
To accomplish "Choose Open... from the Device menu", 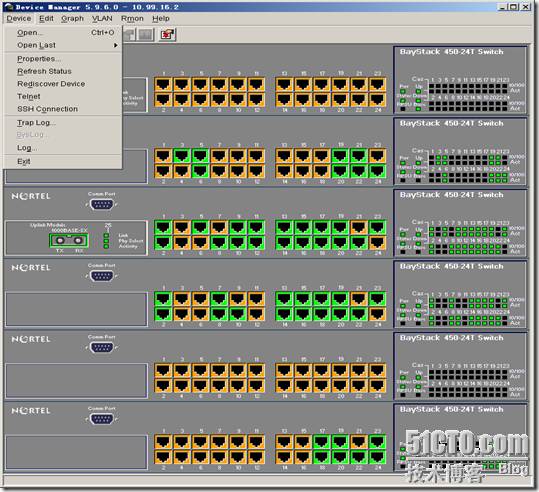I will tap(63, 33).
